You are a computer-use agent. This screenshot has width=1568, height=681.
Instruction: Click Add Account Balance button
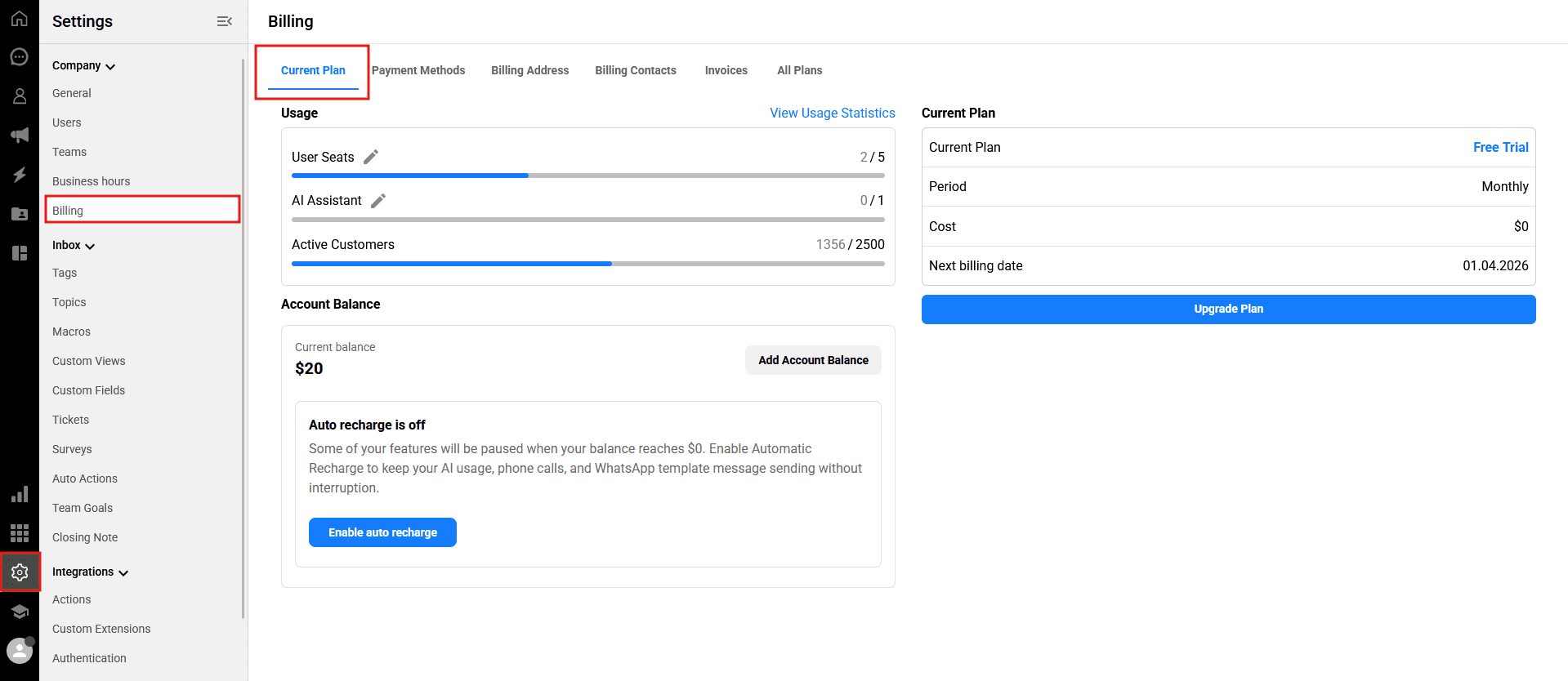tap(813, 360)
